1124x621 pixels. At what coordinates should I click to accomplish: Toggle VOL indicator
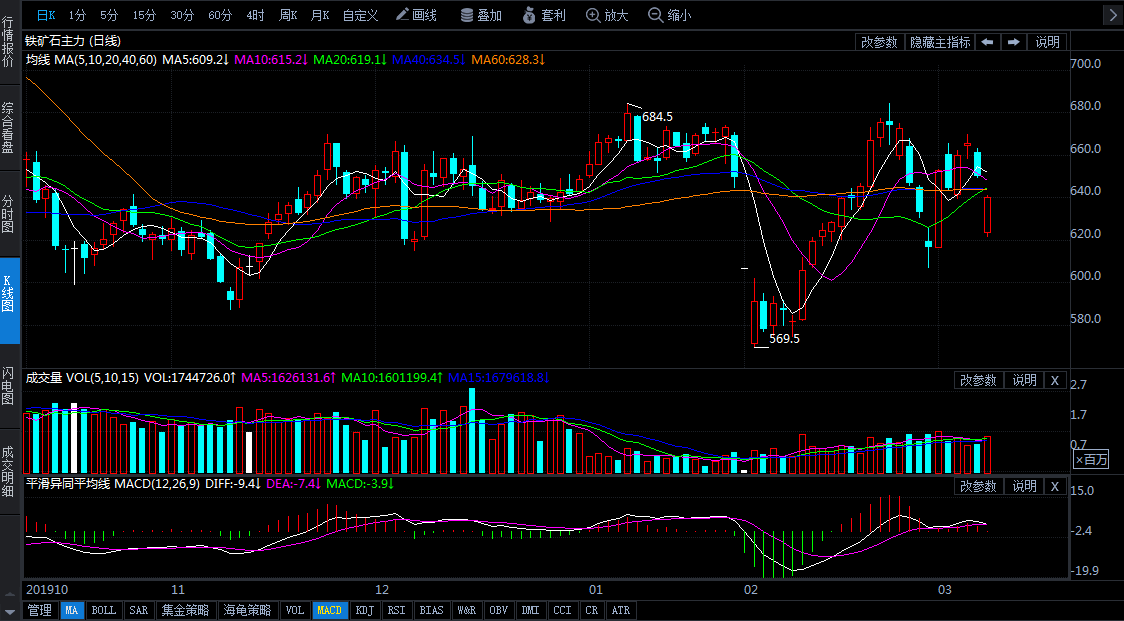click(x=295, y=610)
